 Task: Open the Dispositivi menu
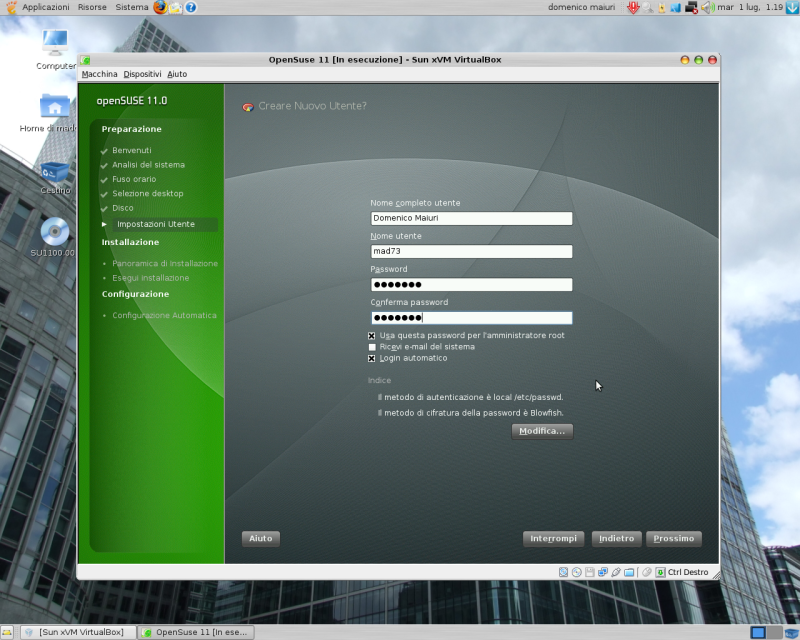click(x=143, y=73)
